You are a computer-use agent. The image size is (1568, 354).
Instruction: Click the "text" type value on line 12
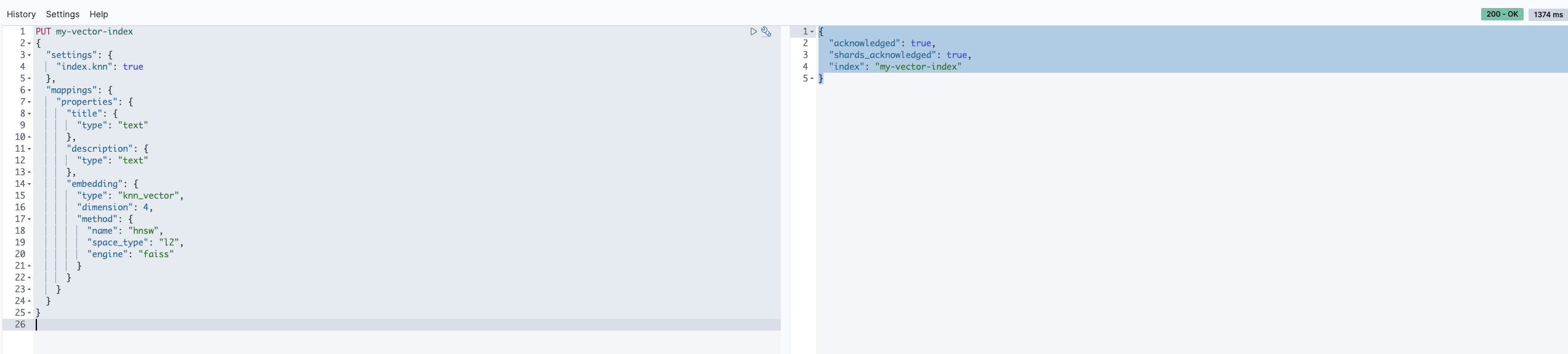(x=133, y=160)
